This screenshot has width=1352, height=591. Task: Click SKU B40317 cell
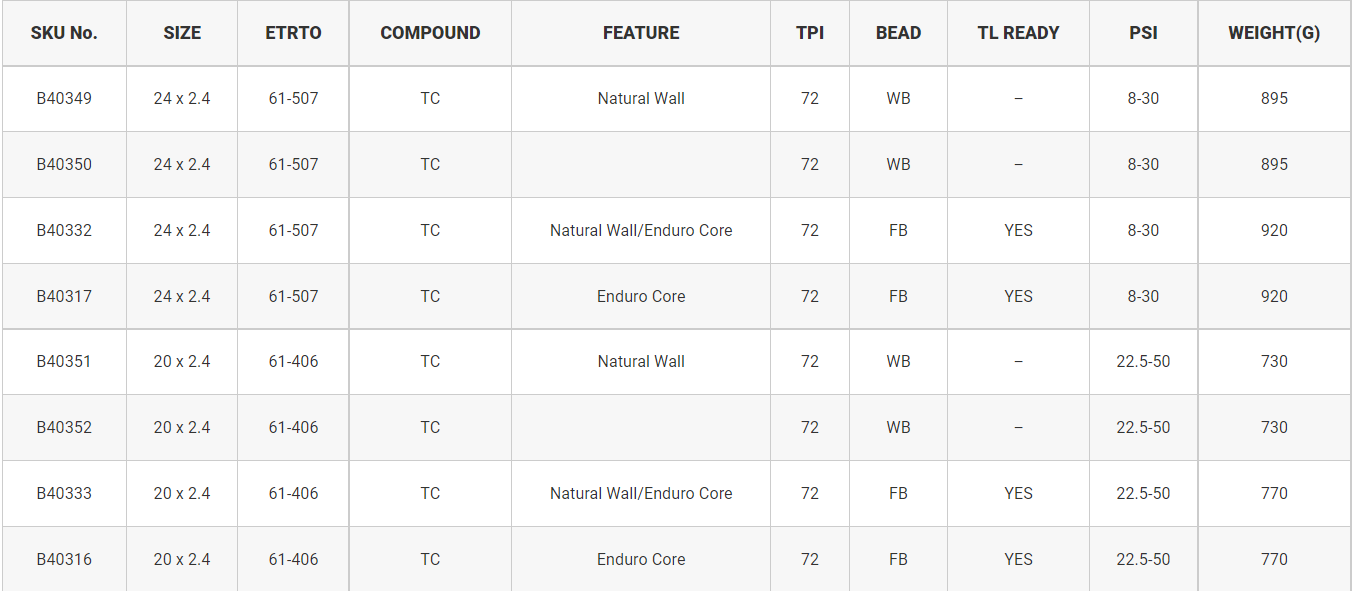pyautogui.click(x=64, y=296)
